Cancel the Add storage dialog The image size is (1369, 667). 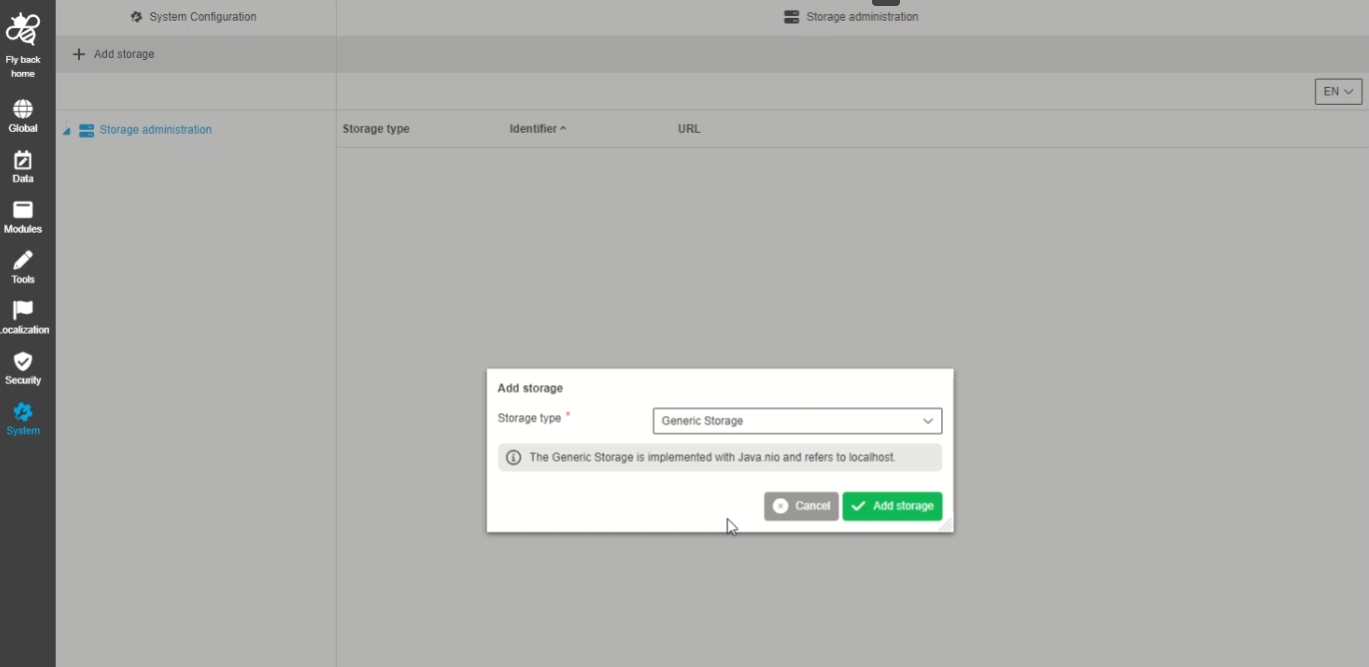(801, 506)
